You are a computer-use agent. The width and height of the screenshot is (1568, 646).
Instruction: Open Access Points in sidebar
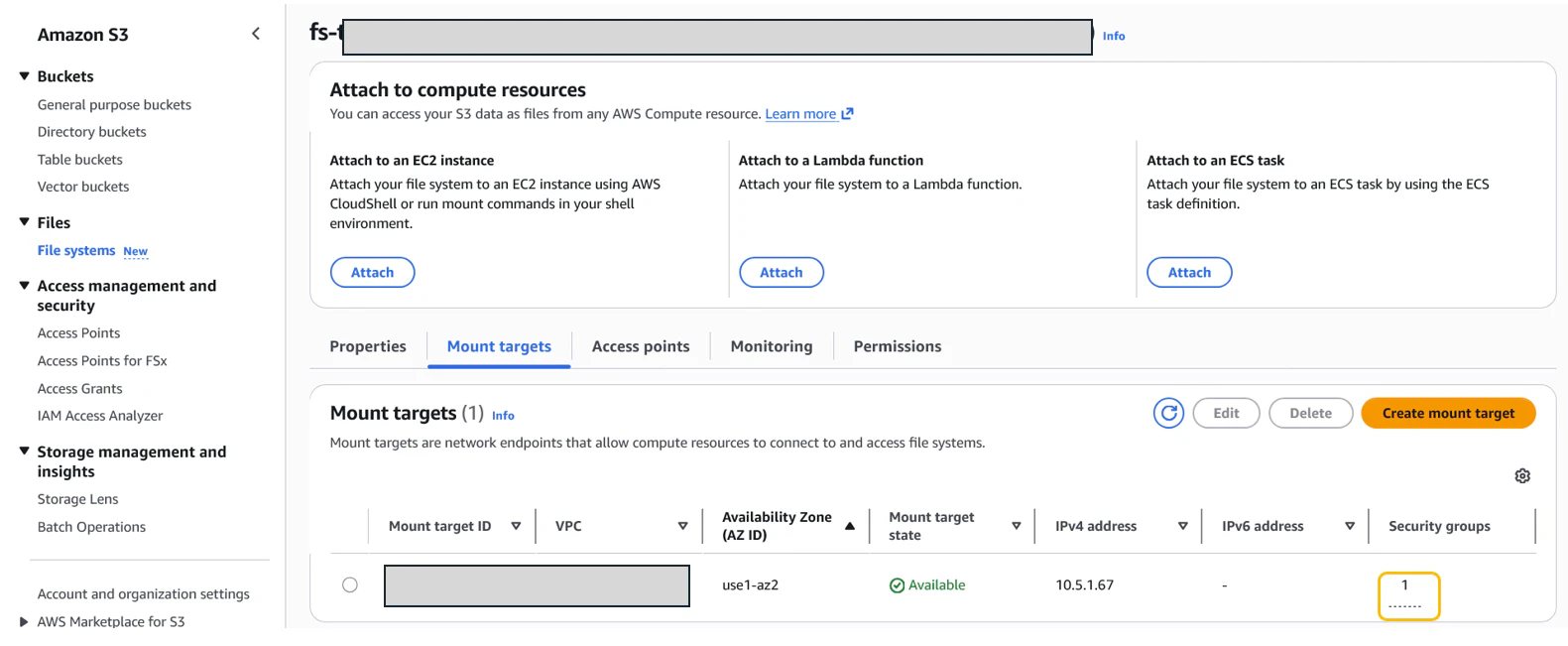coord(78,333)
